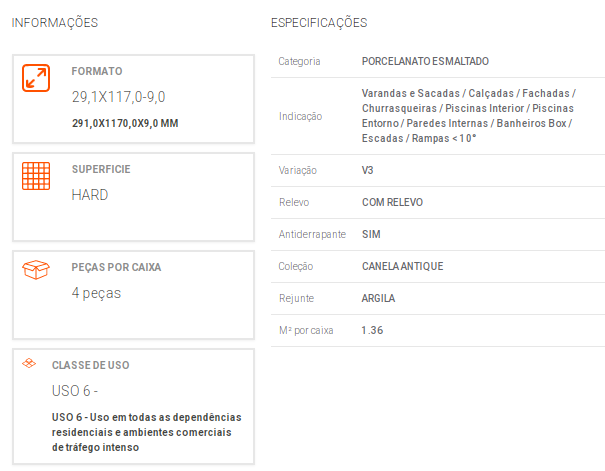Click the Peças por caixa box icon
Screen dimensions: 605x471
click(x=36, y=269)
